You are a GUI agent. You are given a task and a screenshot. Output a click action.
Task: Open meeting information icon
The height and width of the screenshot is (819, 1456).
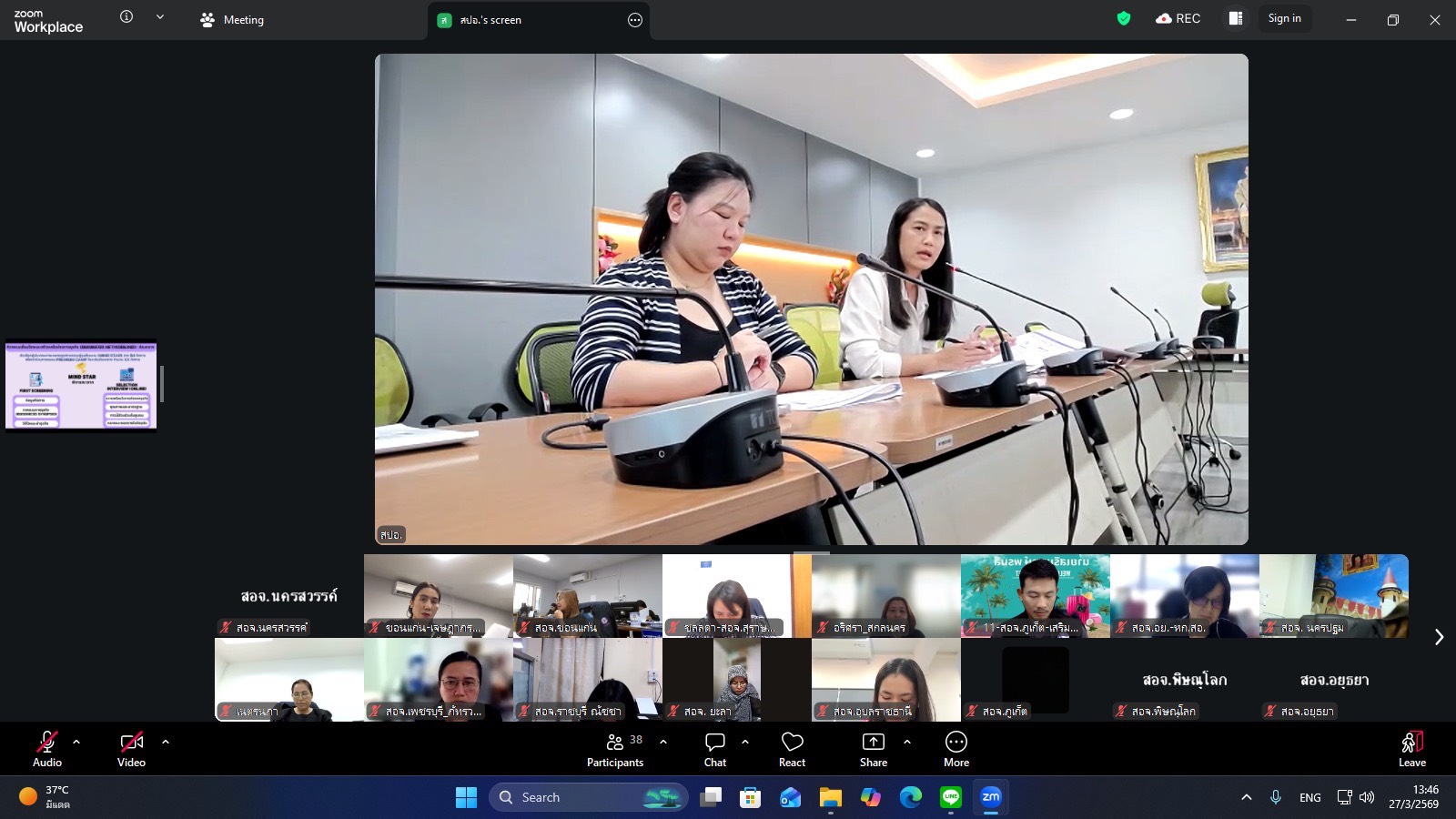click(x=126, y=17)
